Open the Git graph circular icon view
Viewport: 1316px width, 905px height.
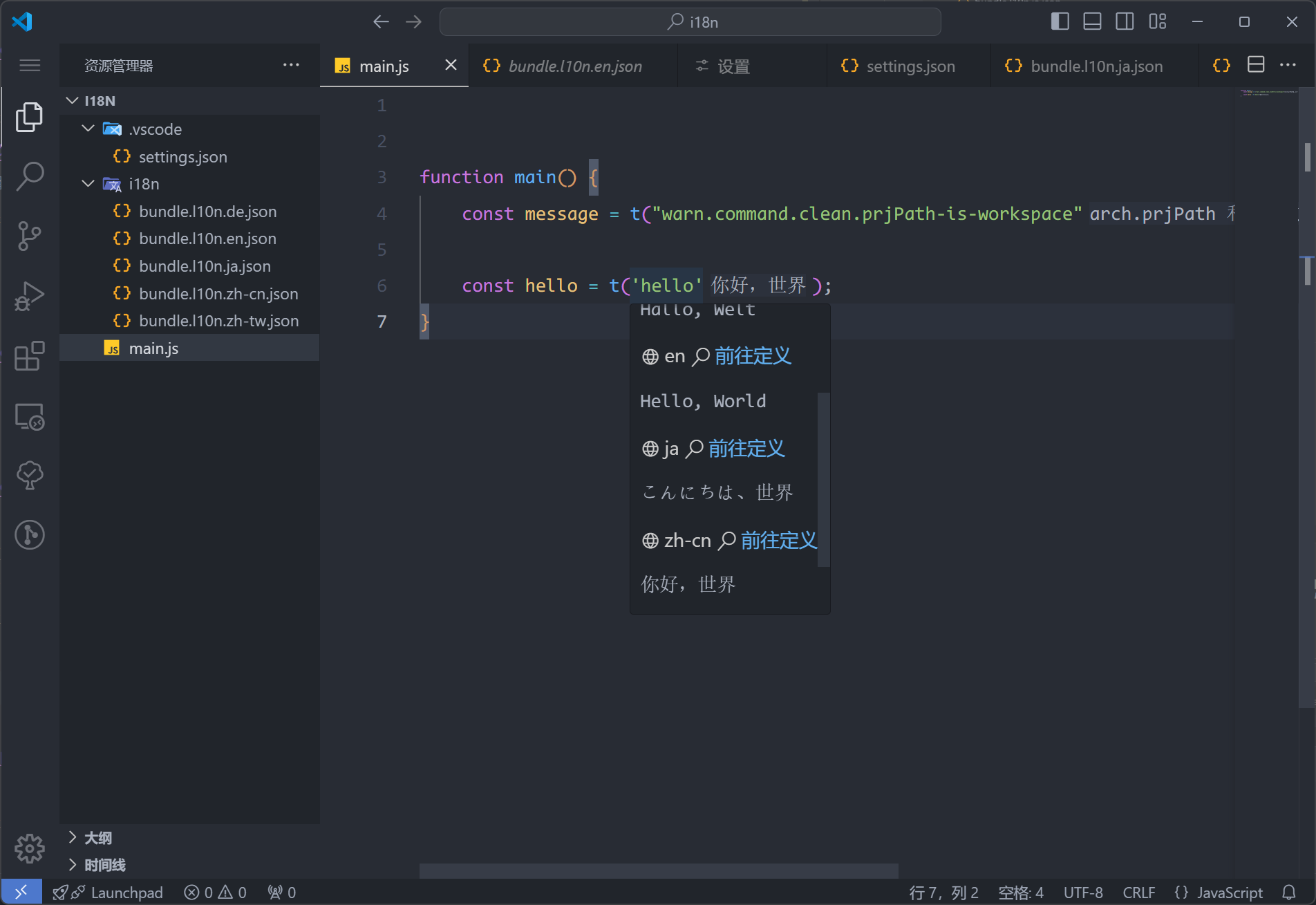(x=29, y=535)
